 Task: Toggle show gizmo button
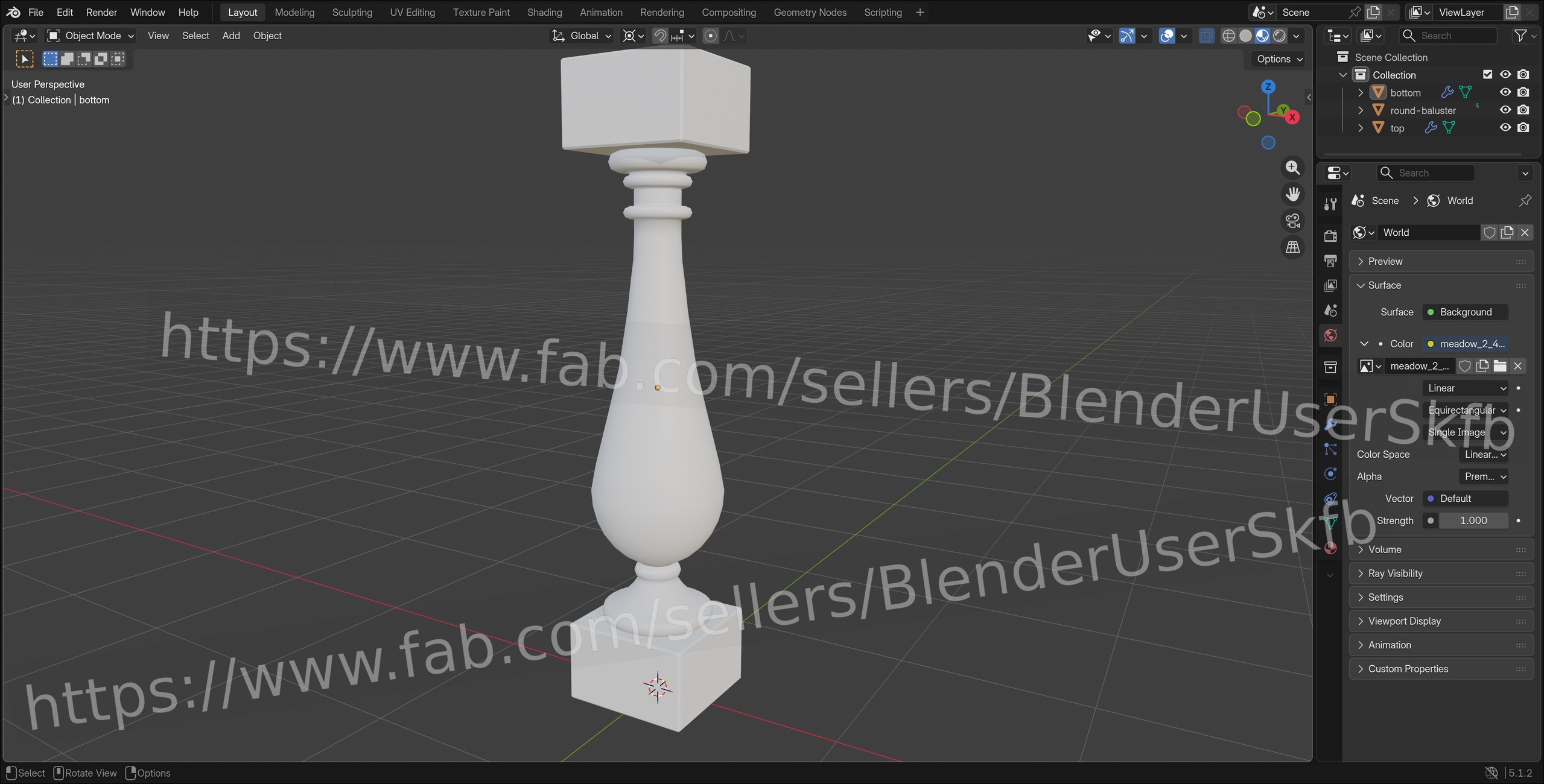(1127, 36)
